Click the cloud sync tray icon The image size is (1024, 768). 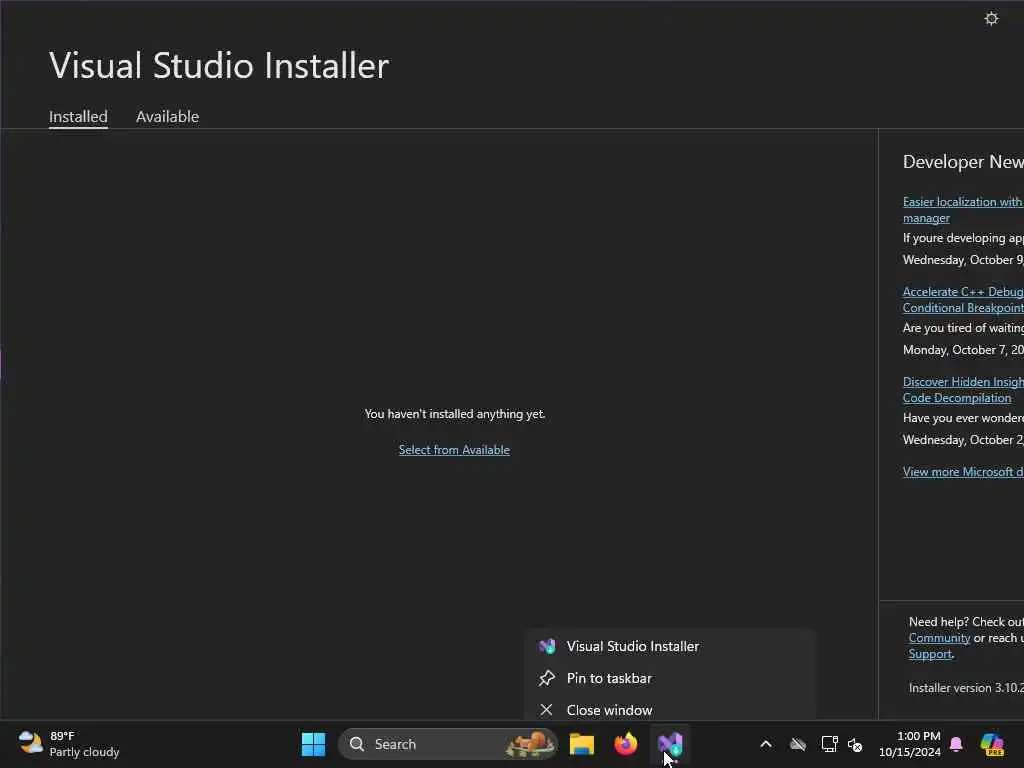[797, 744]
